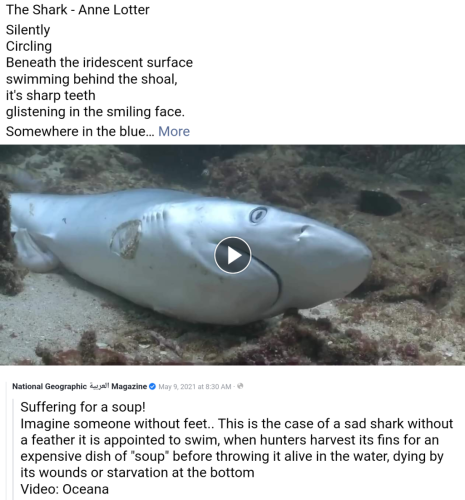The height and width of the screenshot is (500, 465).
Task: Play the shark video
Action: (232, 255)
